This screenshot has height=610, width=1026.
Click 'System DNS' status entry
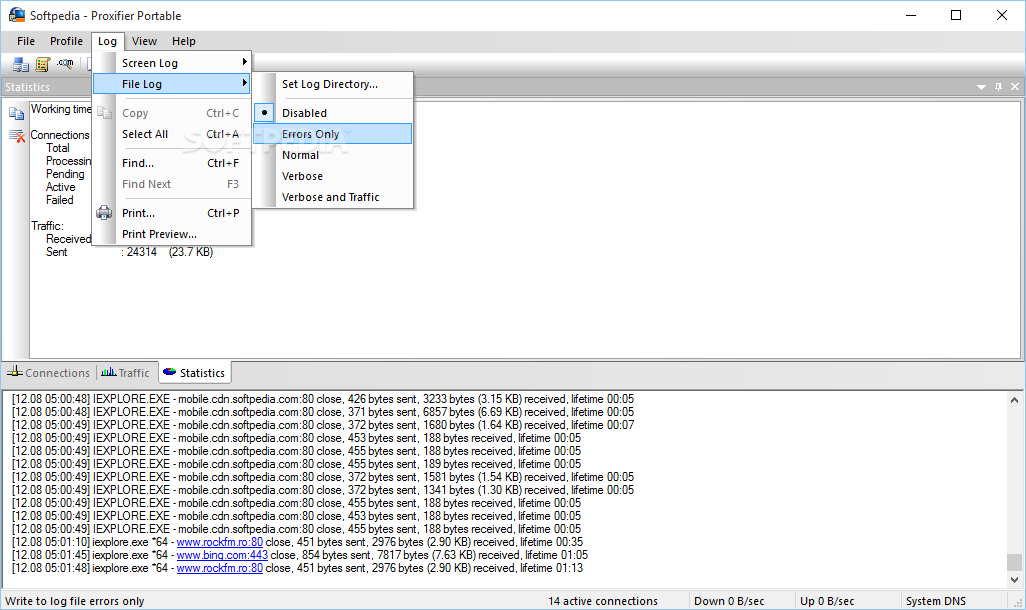[x=936, y=601]
